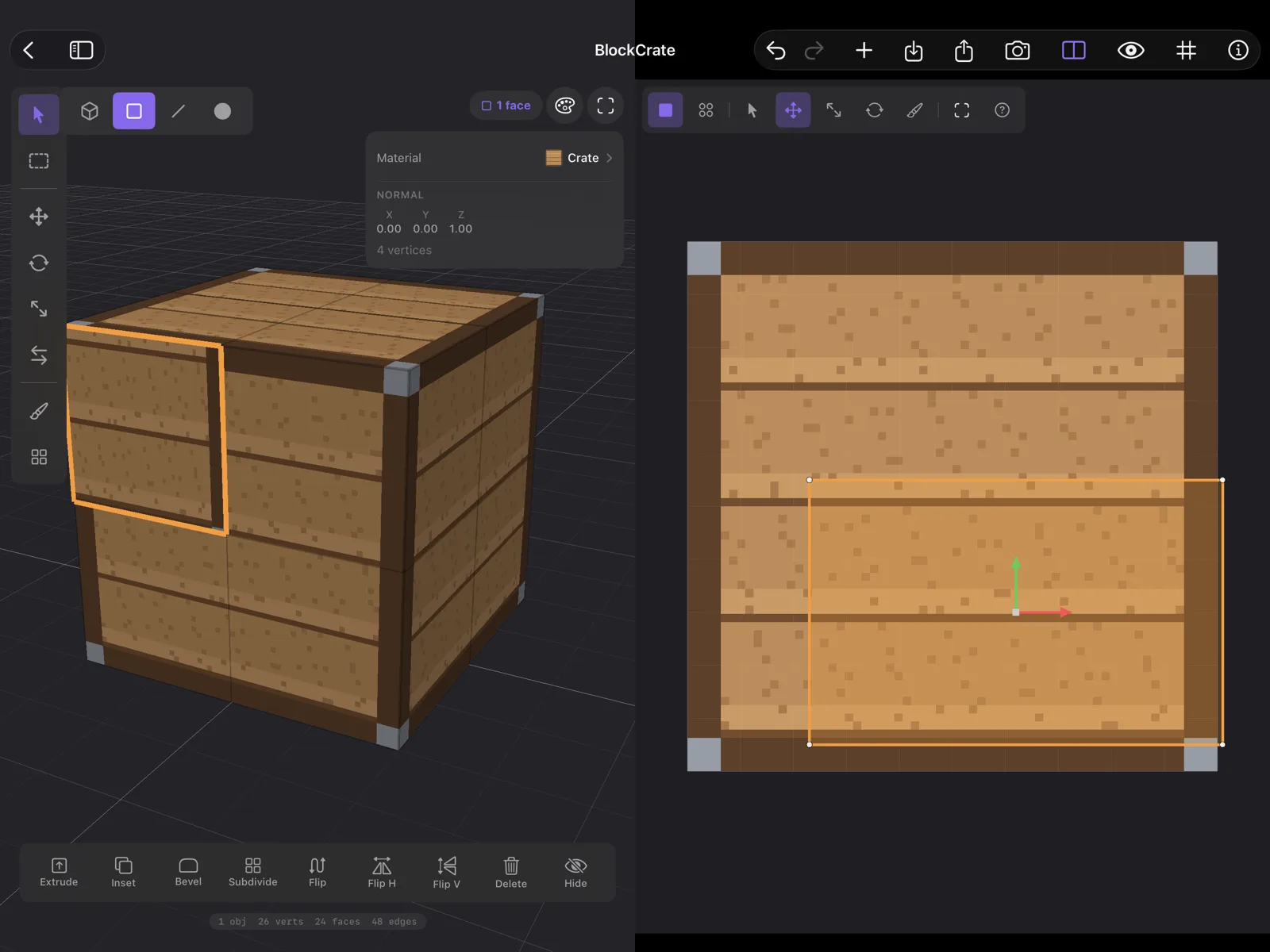
Task: Open UV editor help
Action: 1002,110
